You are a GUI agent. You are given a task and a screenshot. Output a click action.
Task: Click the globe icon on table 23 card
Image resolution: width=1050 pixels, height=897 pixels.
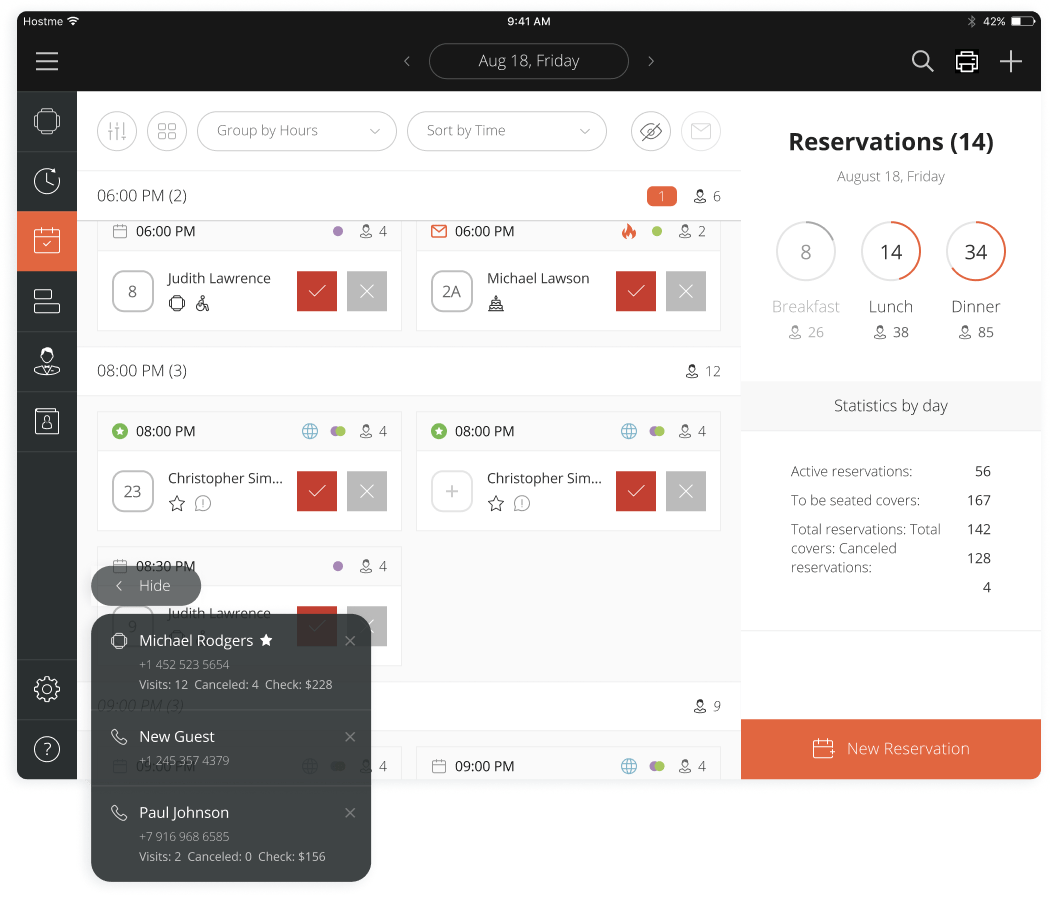tap(309, 431)
